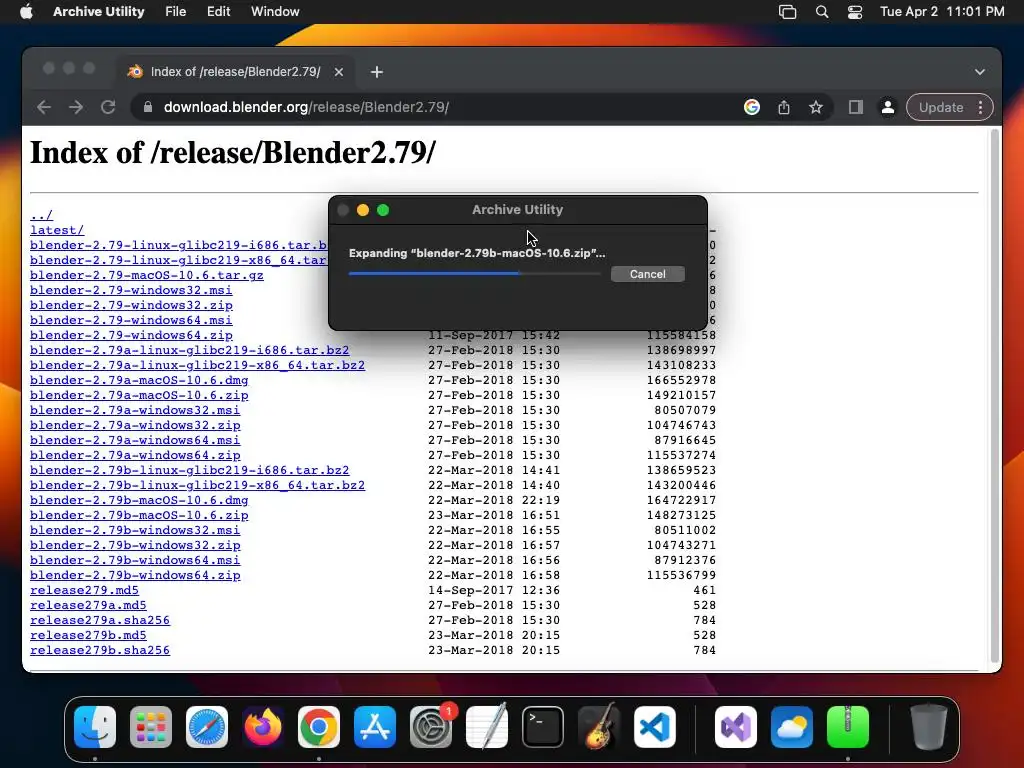1024x768 pixels.
Task: Bookmark this page with the star
Action: pos(816,107)
